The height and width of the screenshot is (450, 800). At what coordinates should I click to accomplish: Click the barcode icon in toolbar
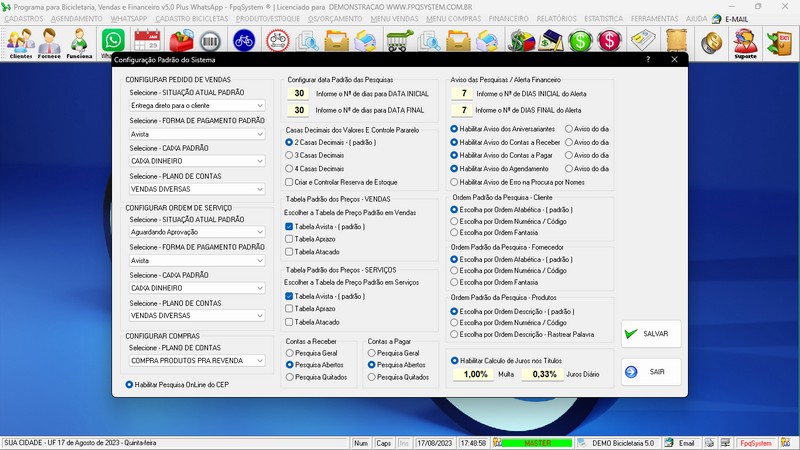[x=210, y=41]
